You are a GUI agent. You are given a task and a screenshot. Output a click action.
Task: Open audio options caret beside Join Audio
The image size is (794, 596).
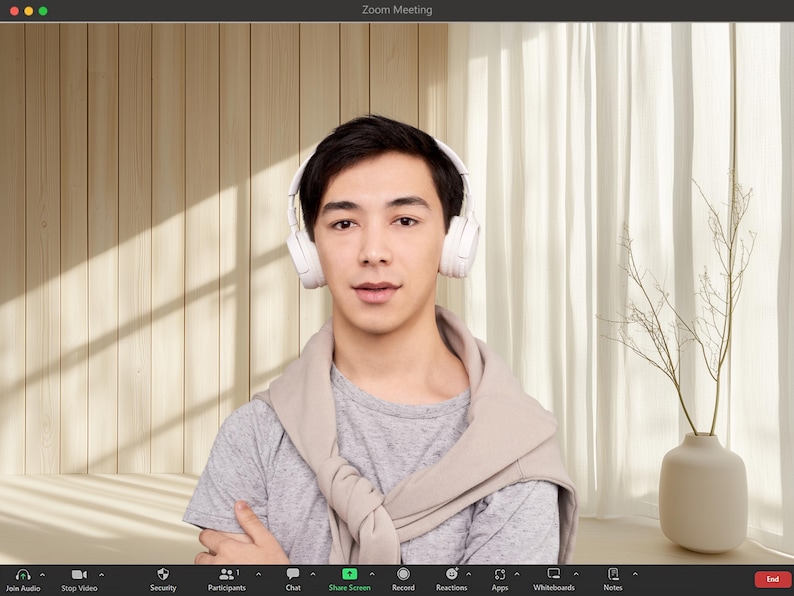coord(43,575)
